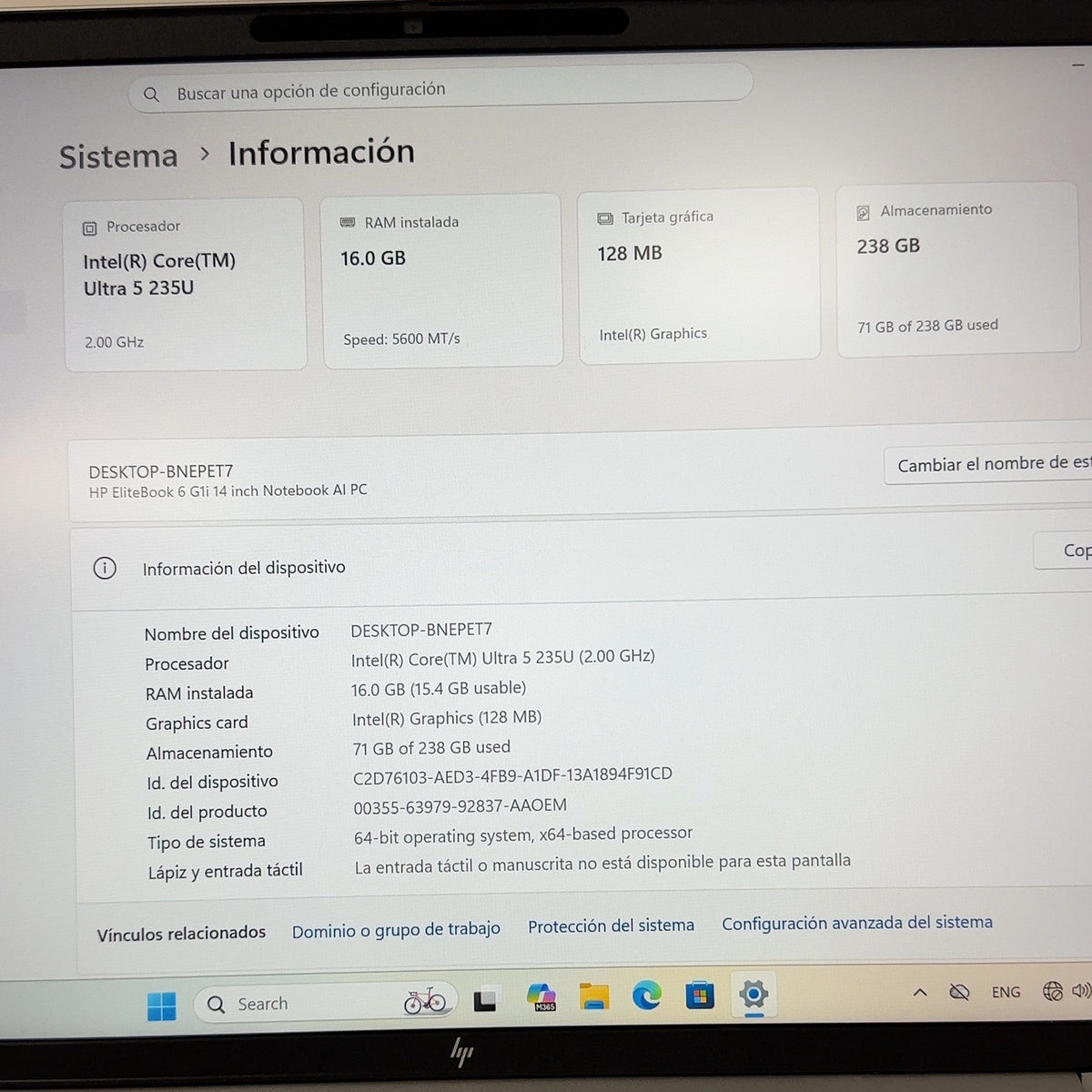Click the Buscar una opción de configuración field
The width and height of the screenshot is (1092, 1092).
point(440,90)
